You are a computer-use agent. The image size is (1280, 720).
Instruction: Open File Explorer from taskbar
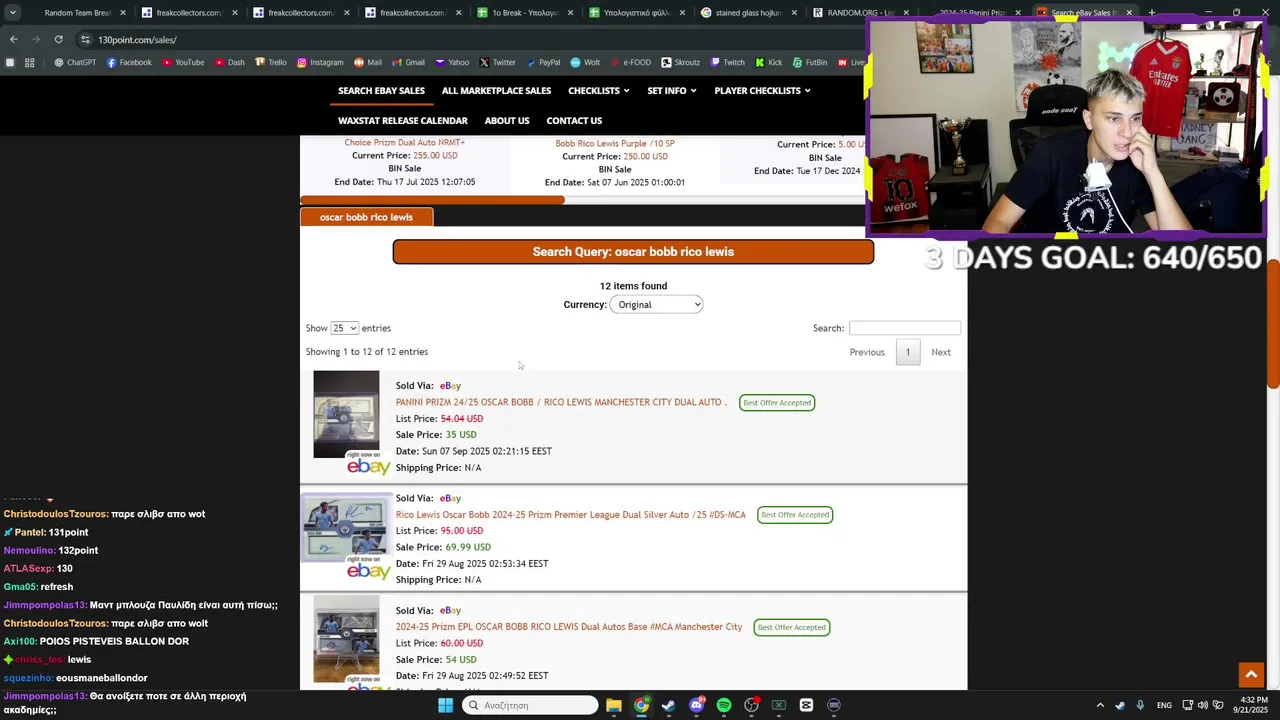coord(614,705)
